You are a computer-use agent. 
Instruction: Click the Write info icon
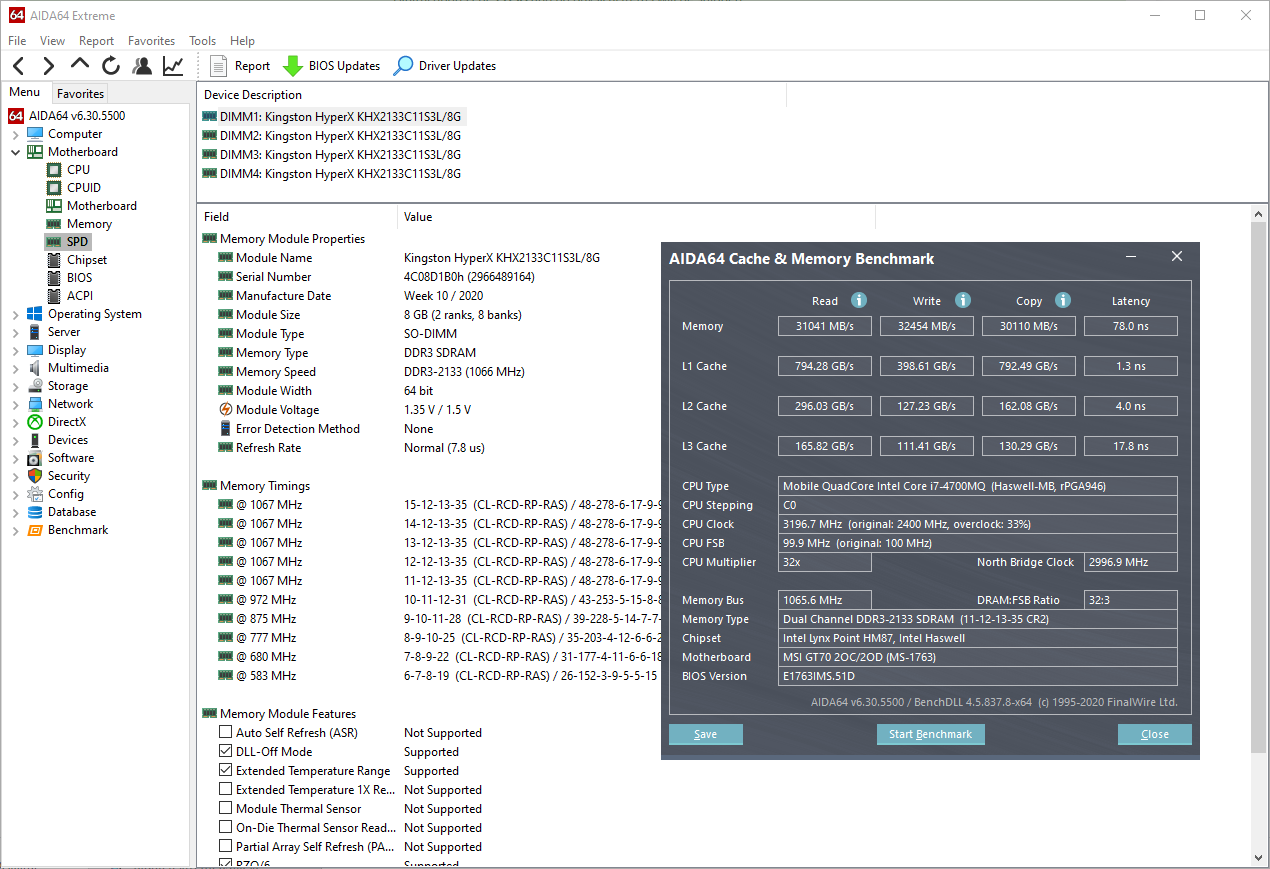coord(962,300)
